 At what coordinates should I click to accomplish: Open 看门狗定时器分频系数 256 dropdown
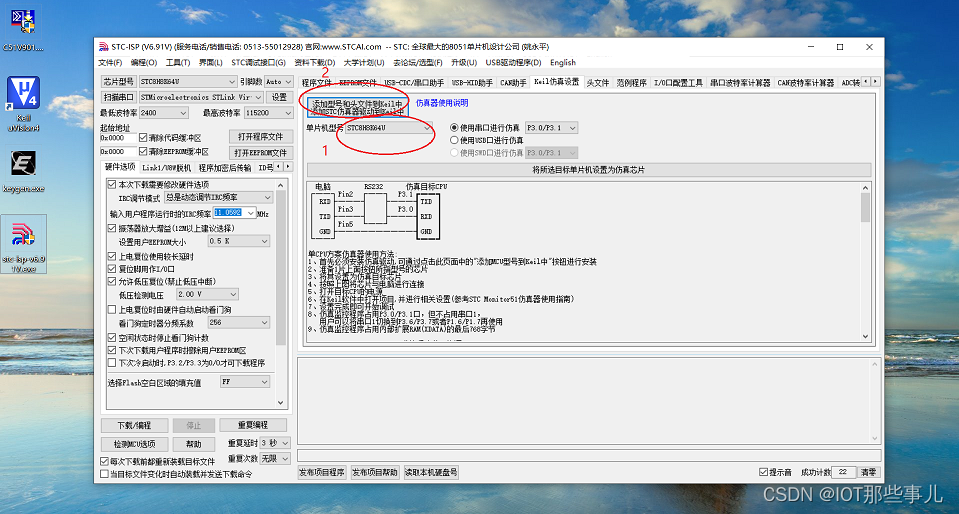239,322
